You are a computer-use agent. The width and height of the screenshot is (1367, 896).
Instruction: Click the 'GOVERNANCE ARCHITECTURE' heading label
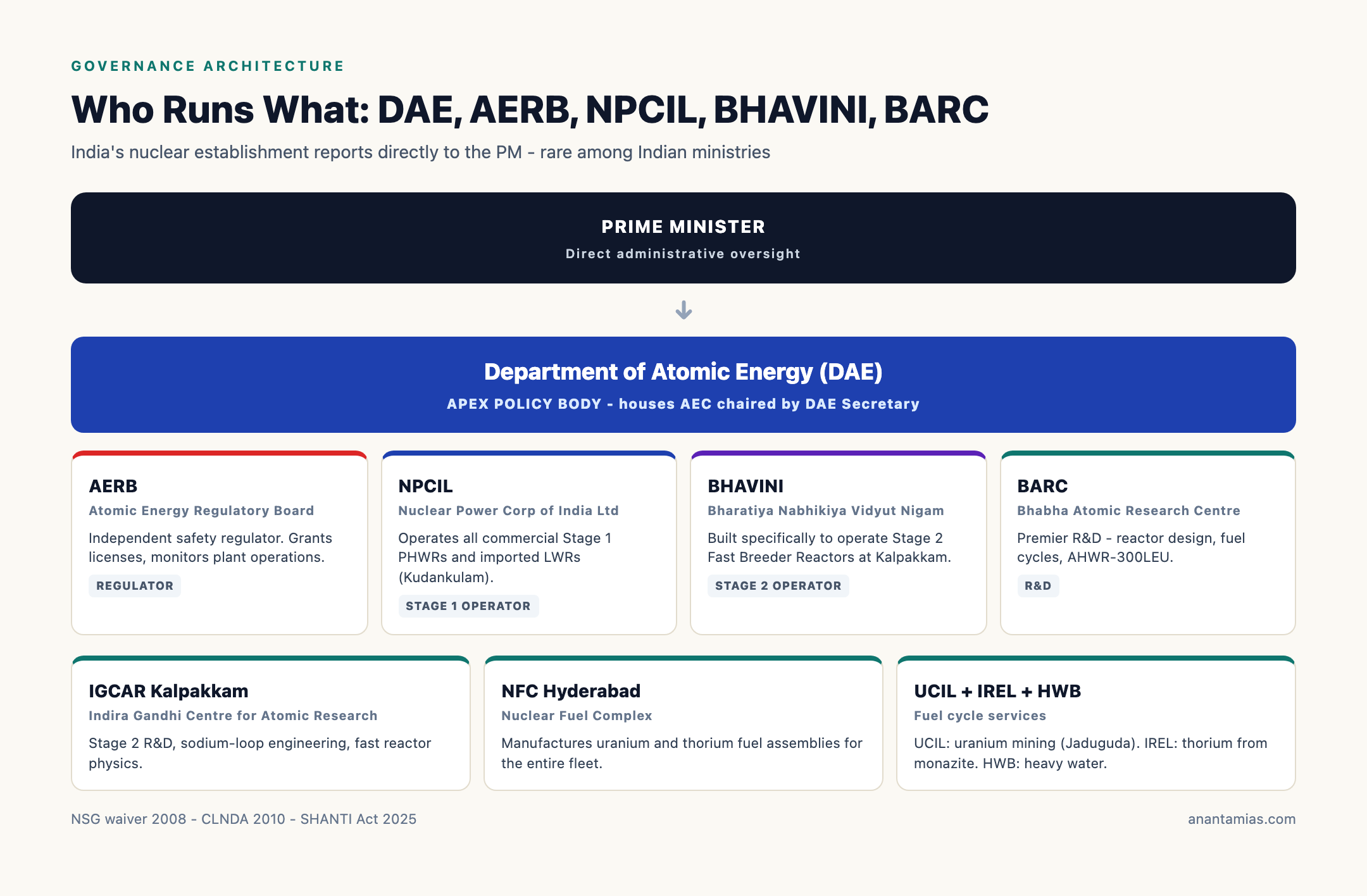(x=208, y=66)
